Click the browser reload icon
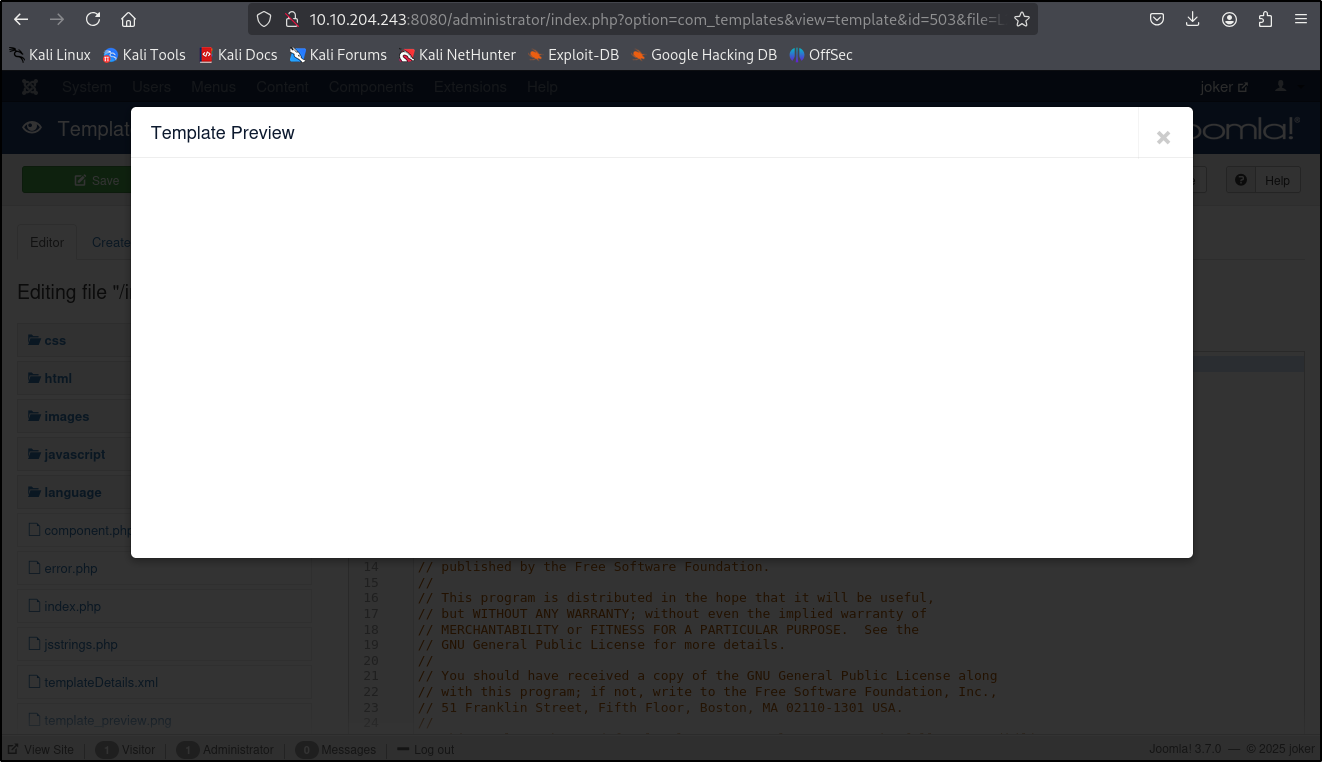 tap(93, 19)
